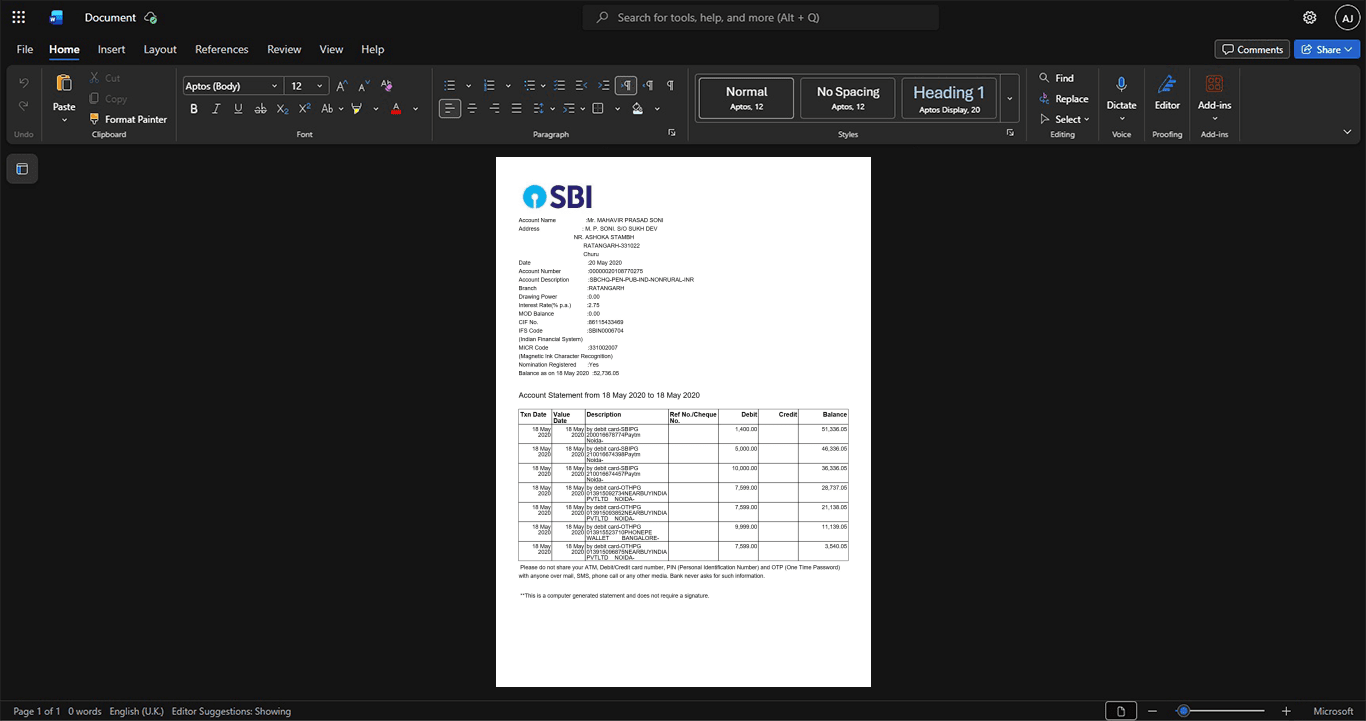Apply the No Spacing style
Screen dimensions: 1366x721
click(x=848, y=98)
